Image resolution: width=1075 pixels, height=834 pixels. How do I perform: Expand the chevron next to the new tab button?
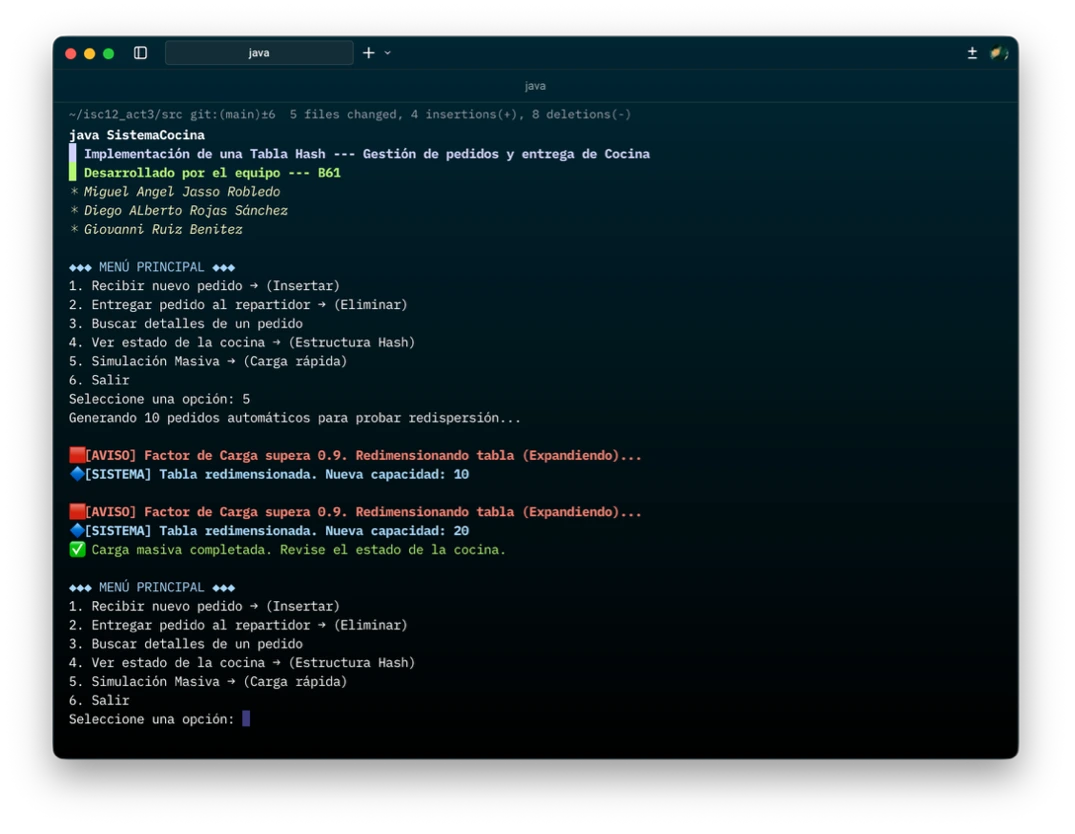(x=388, y=53)
